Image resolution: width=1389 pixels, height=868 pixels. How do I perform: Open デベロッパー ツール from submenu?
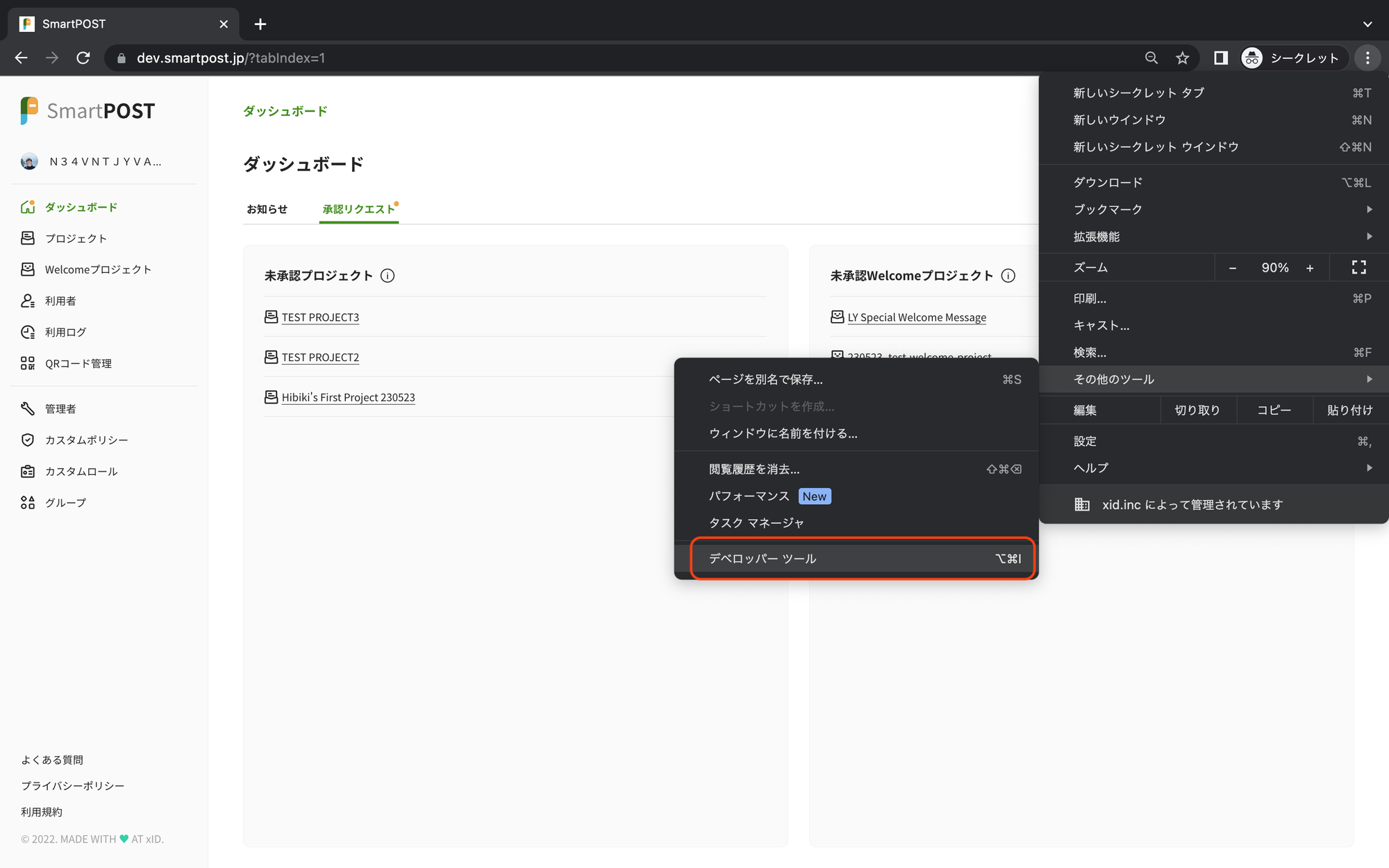856,559
